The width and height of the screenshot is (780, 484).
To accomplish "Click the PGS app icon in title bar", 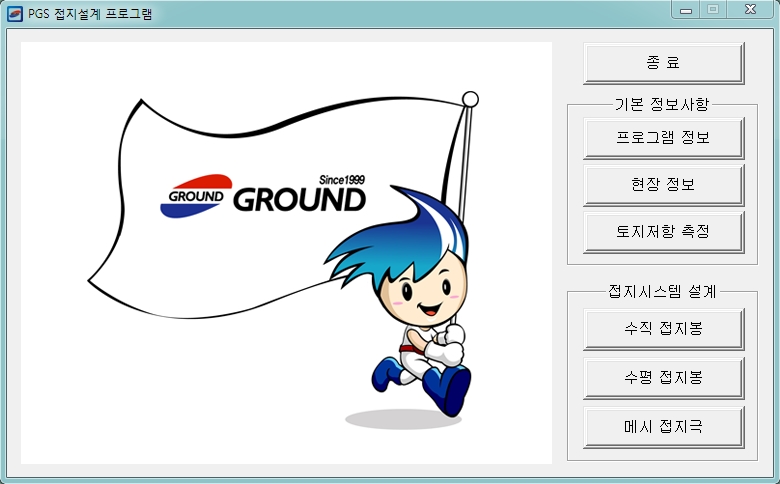I will point(15,13).
